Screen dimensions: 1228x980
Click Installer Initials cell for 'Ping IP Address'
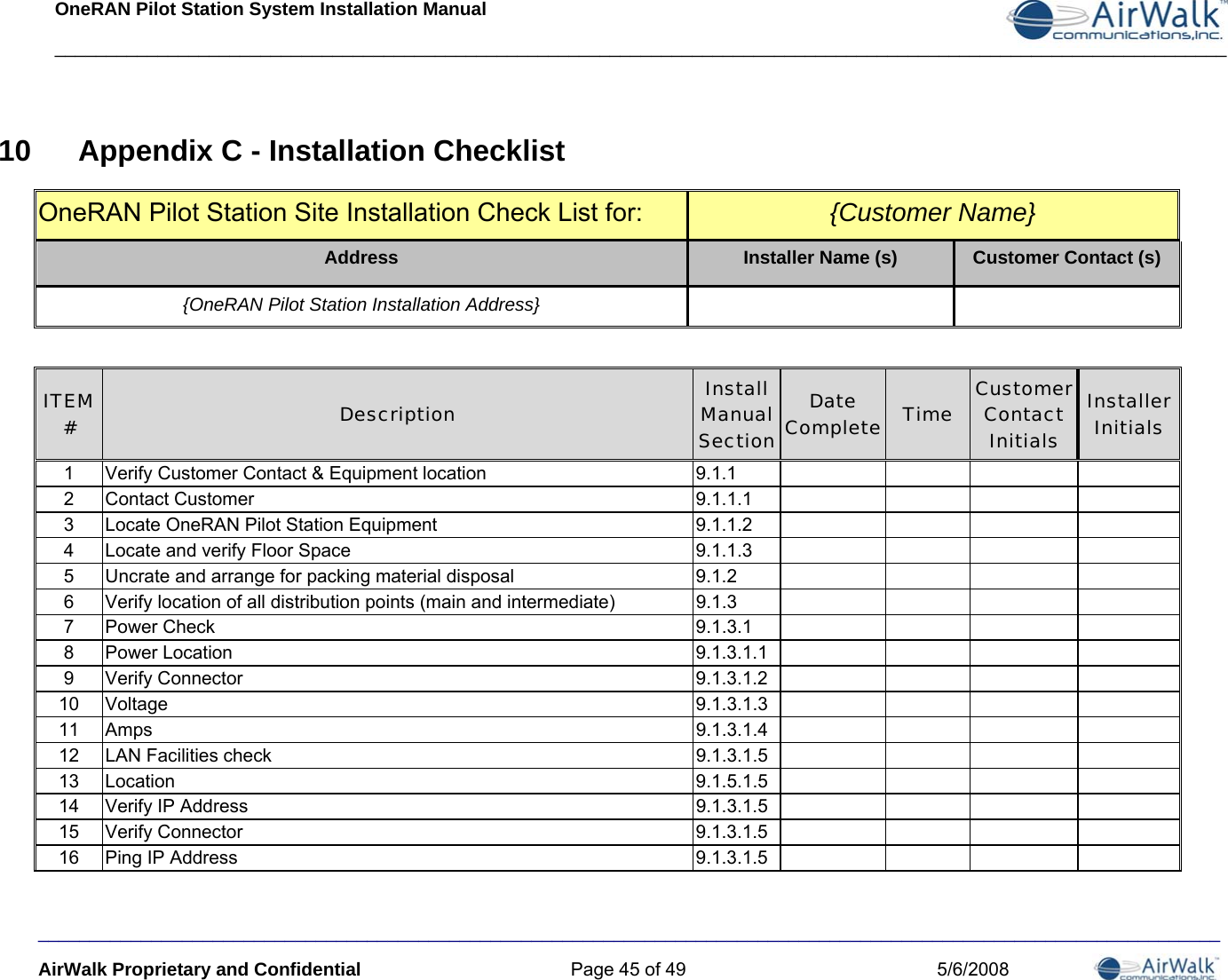[1129, 857]
